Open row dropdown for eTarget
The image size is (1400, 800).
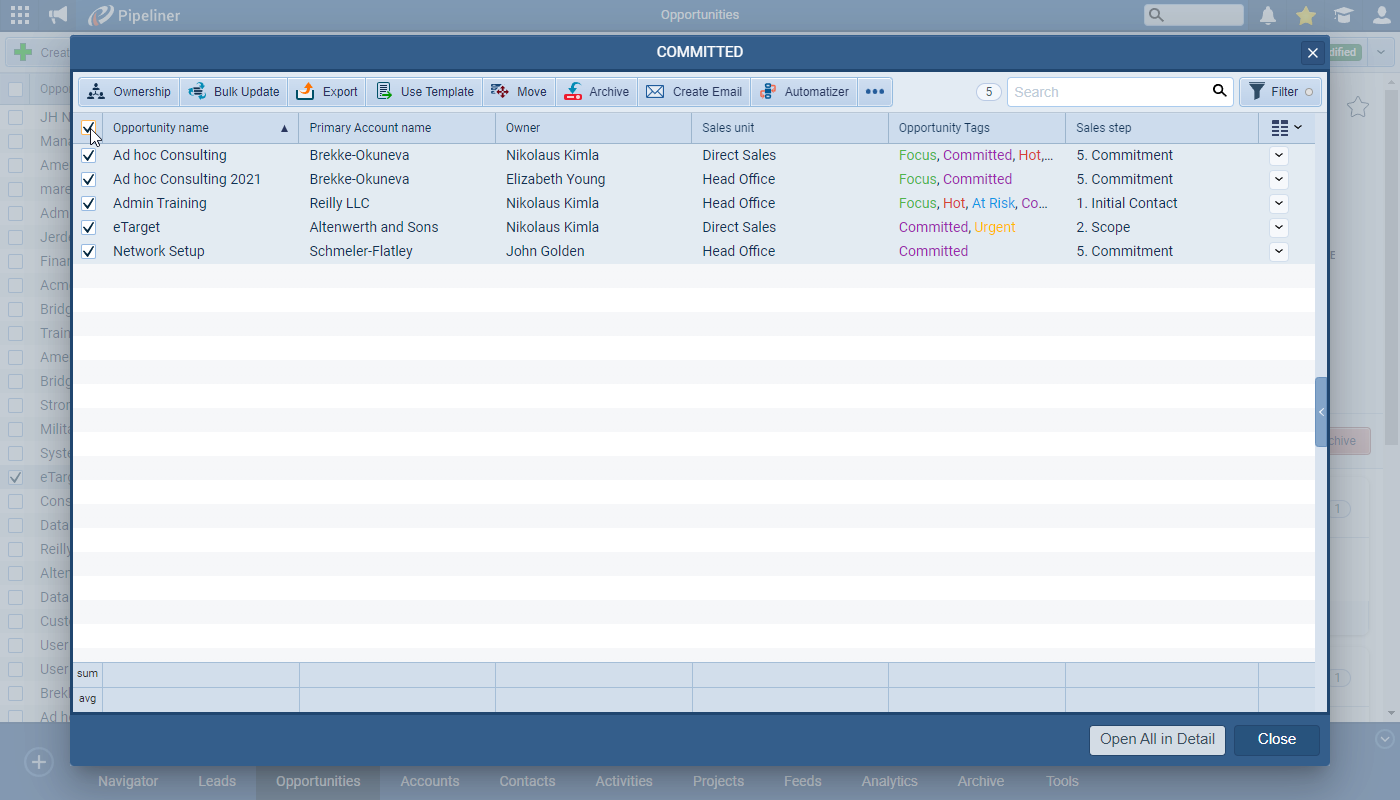click(1279, 228)
